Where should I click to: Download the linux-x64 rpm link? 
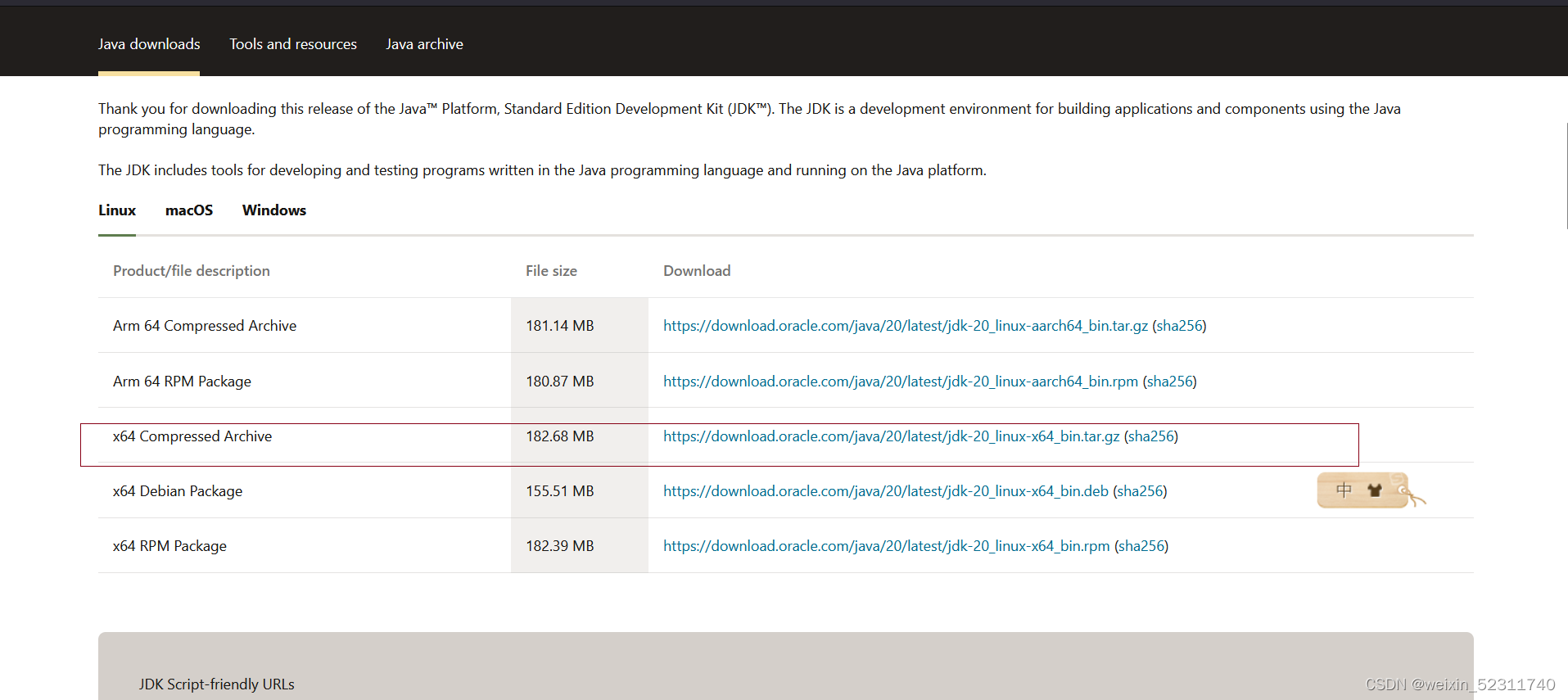point(887,546)
